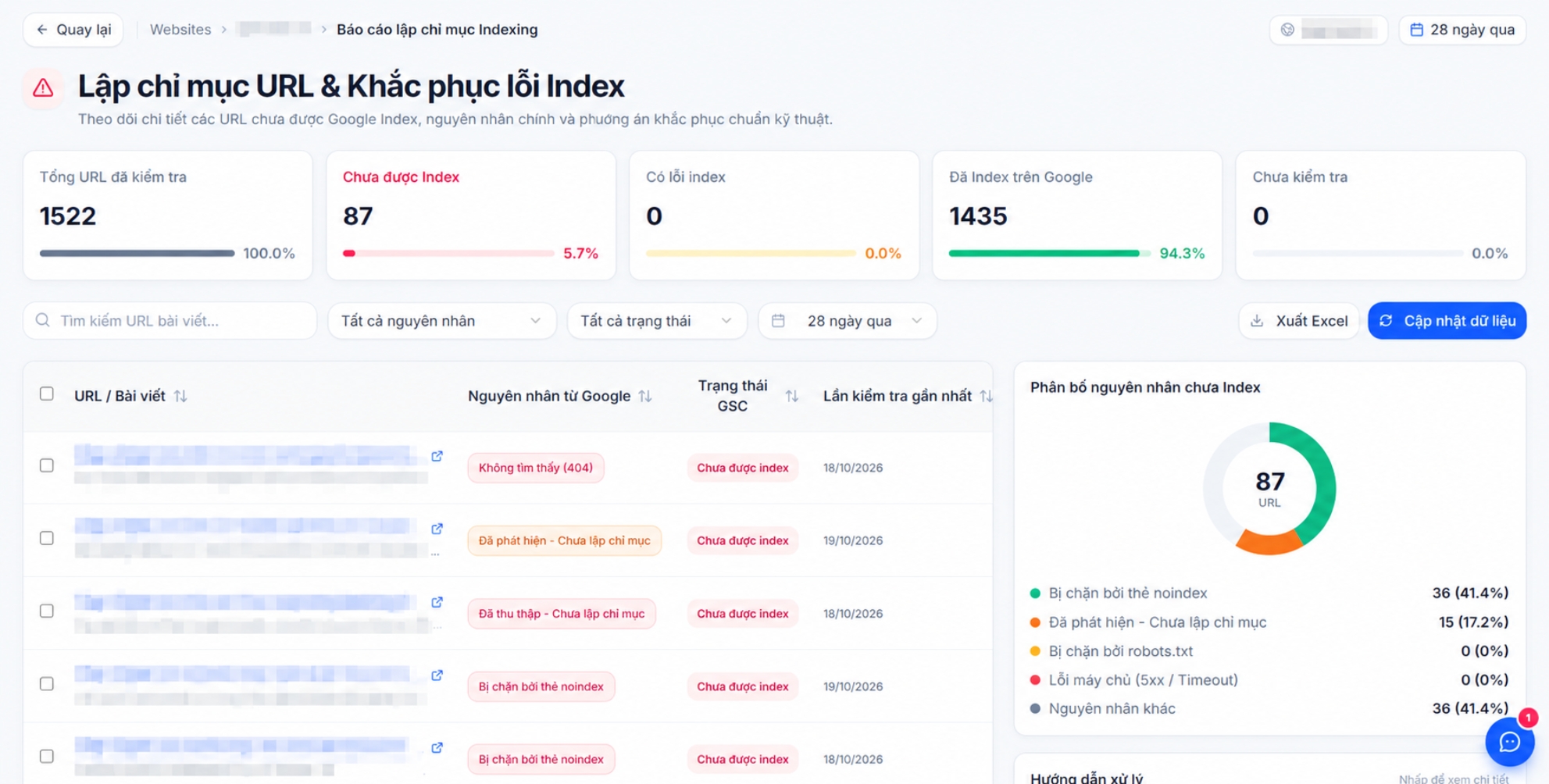
Task: Click 'Lỗi máy chủ (5xx / Timeout)' legend entry
Action: pos(1269,679)
